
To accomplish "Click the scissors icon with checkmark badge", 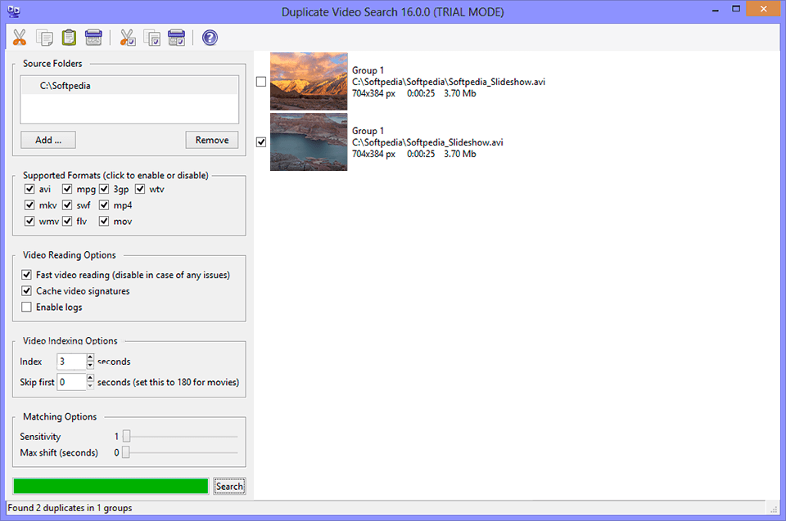I will tap(128, 38).
